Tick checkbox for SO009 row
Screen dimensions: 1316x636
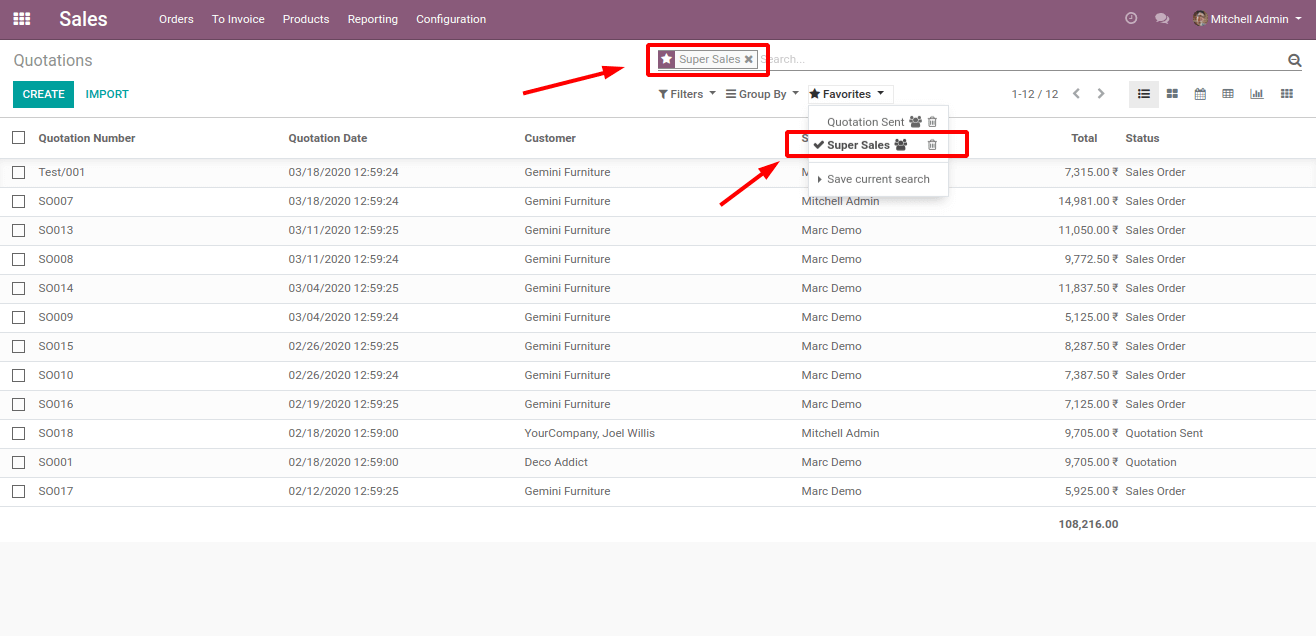click(x=18, y=317)
